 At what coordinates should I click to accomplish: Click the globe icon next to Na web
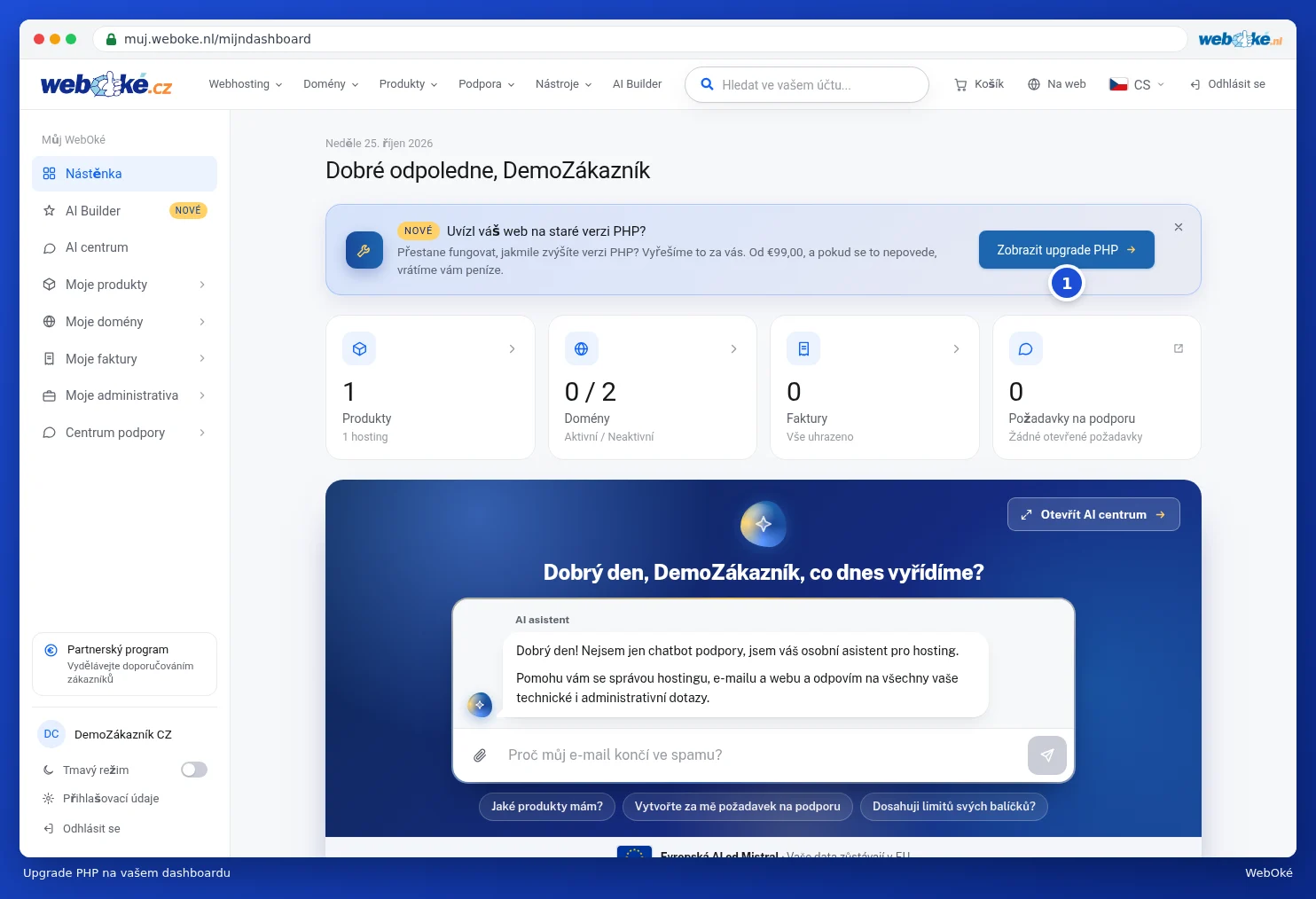click(x=1034, y=84)
